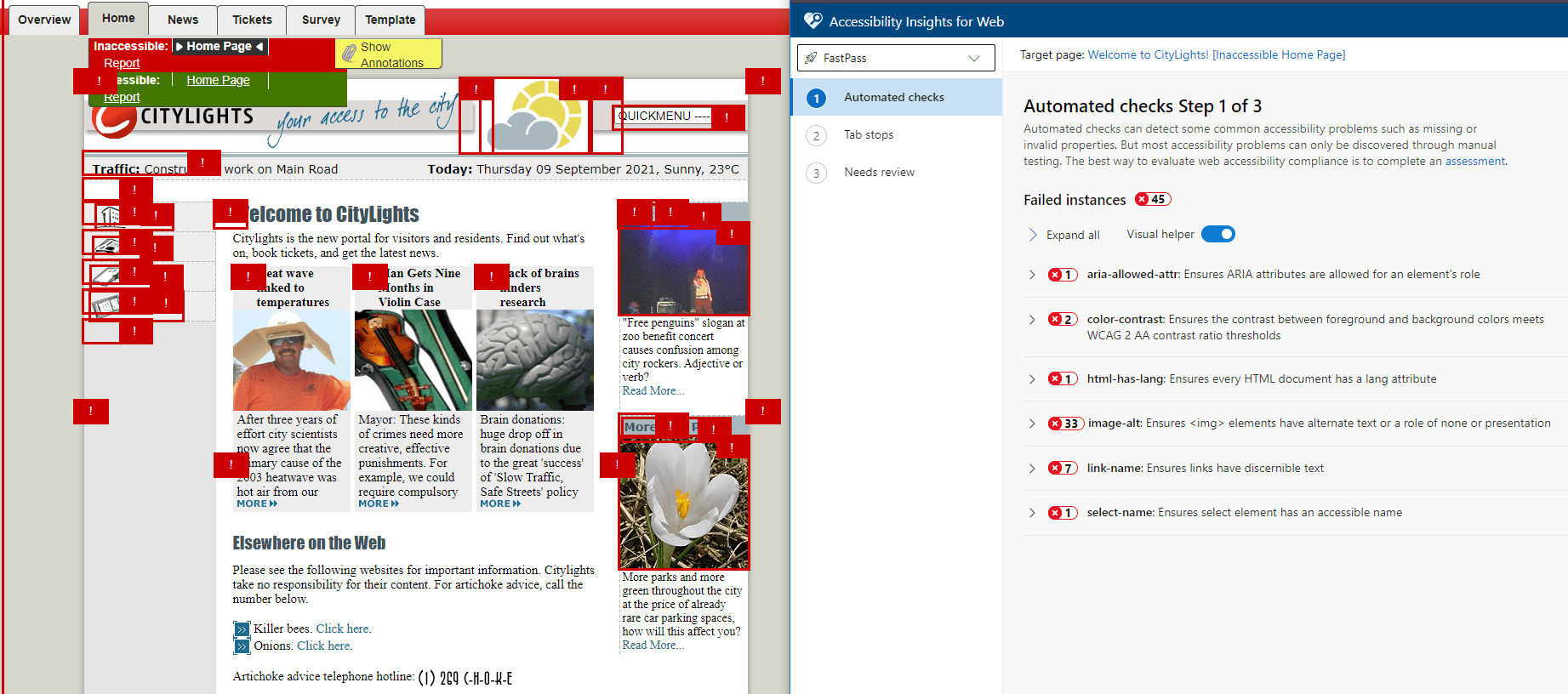Image resolution: width=1568 pixels, height=694 pixels.
Task: Click the red failure badge for image-alt
Action: point(1065,424)
